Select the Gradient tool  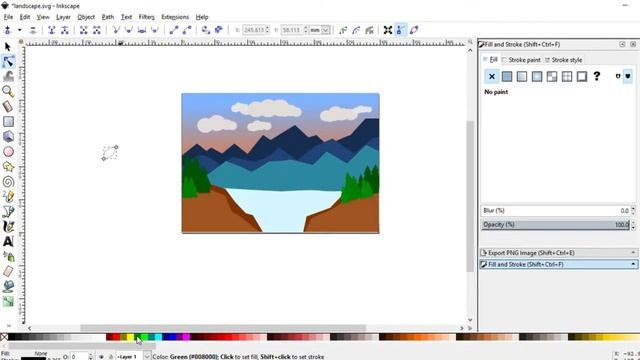8,302
